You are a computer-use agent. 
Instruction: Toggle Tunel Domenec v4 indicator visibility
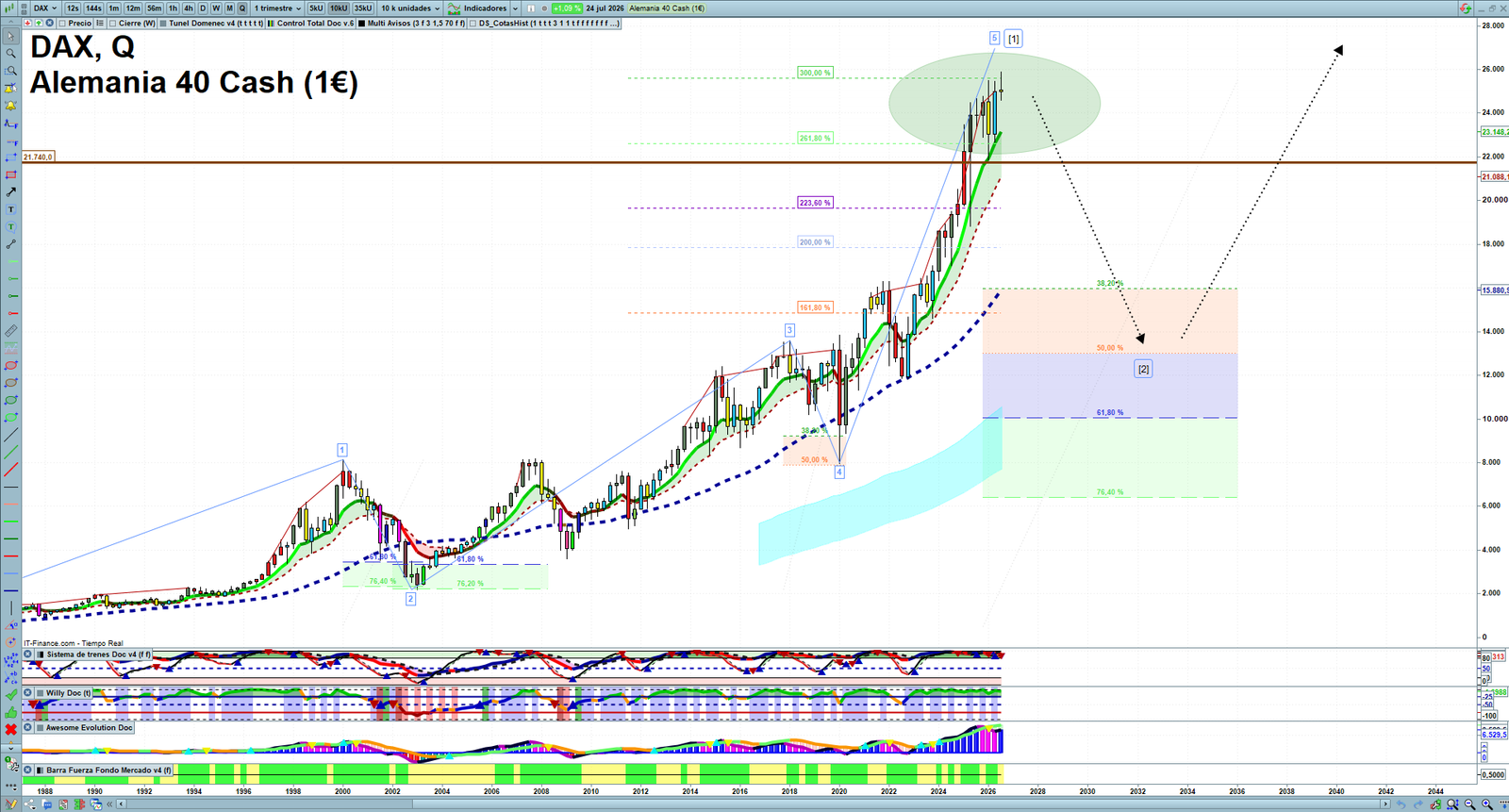[163, 23]
